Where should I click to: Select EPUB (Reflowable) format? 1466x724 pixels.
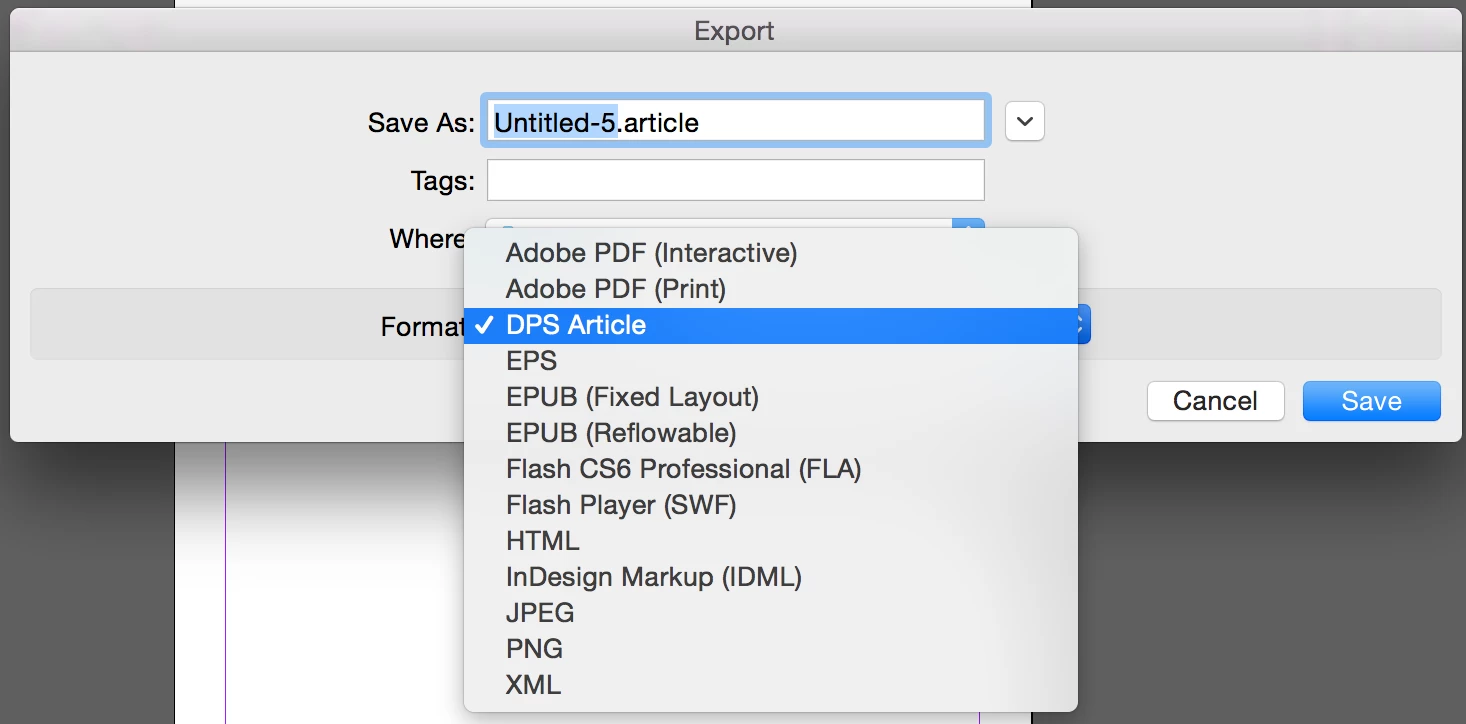[x=771, y=433]
